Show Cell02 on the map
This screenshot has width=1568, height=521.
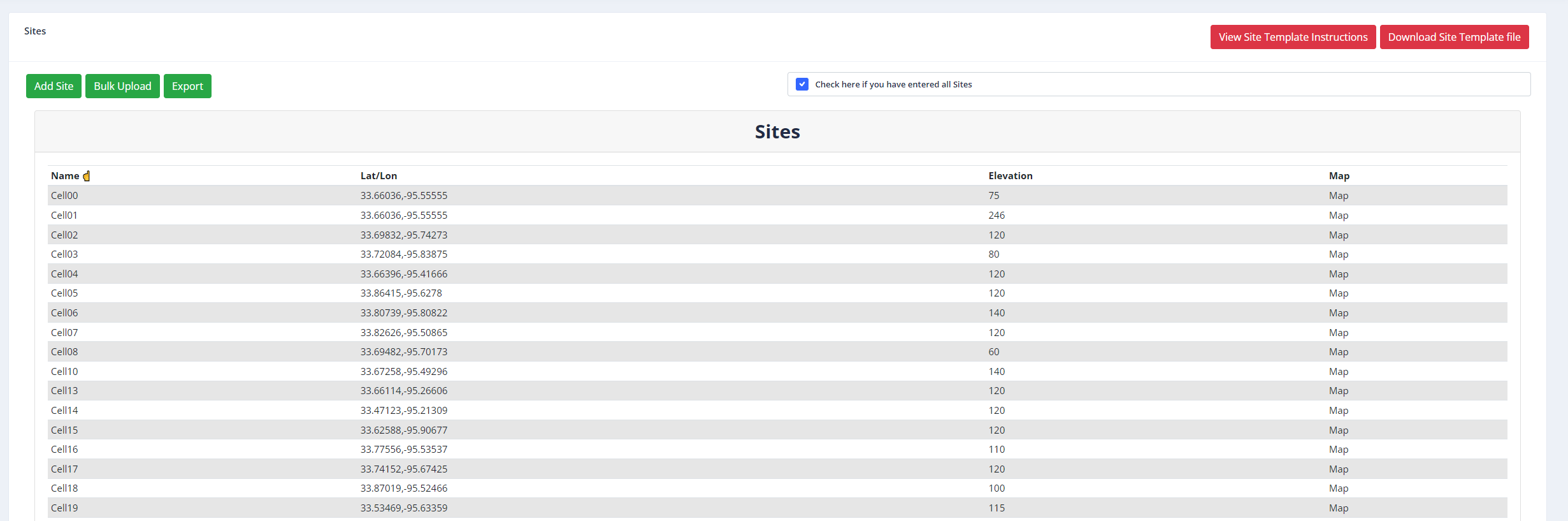(x=1339, y=235)
